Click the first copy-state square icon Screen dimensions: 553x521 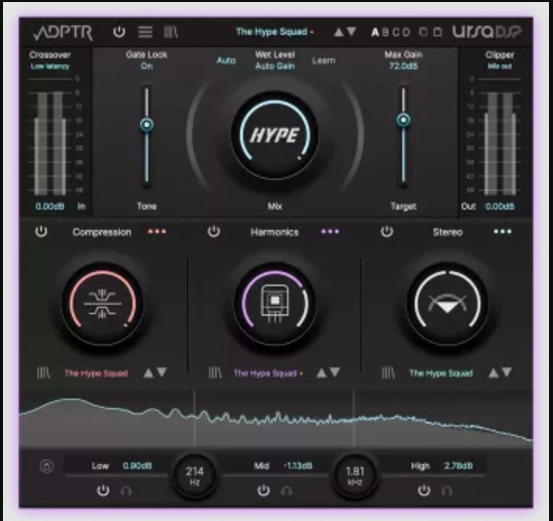tap(424, 32)
